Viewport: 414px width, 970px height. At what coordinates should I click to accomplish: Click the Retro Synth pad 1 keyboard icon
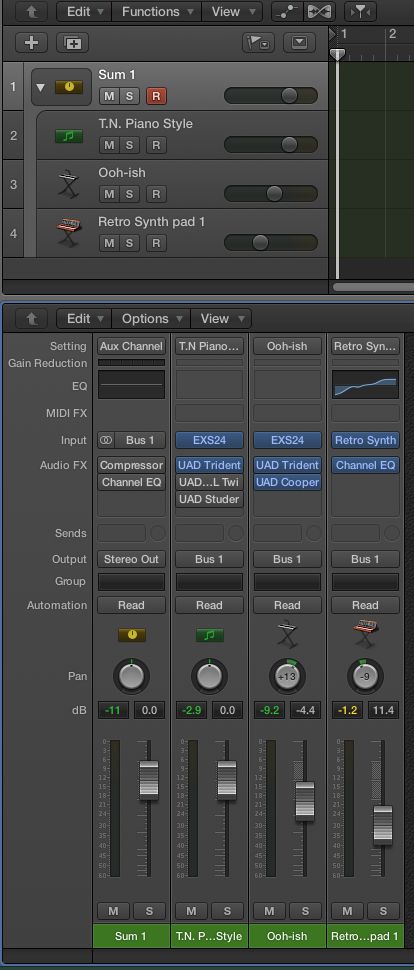[x=68, y=233]
